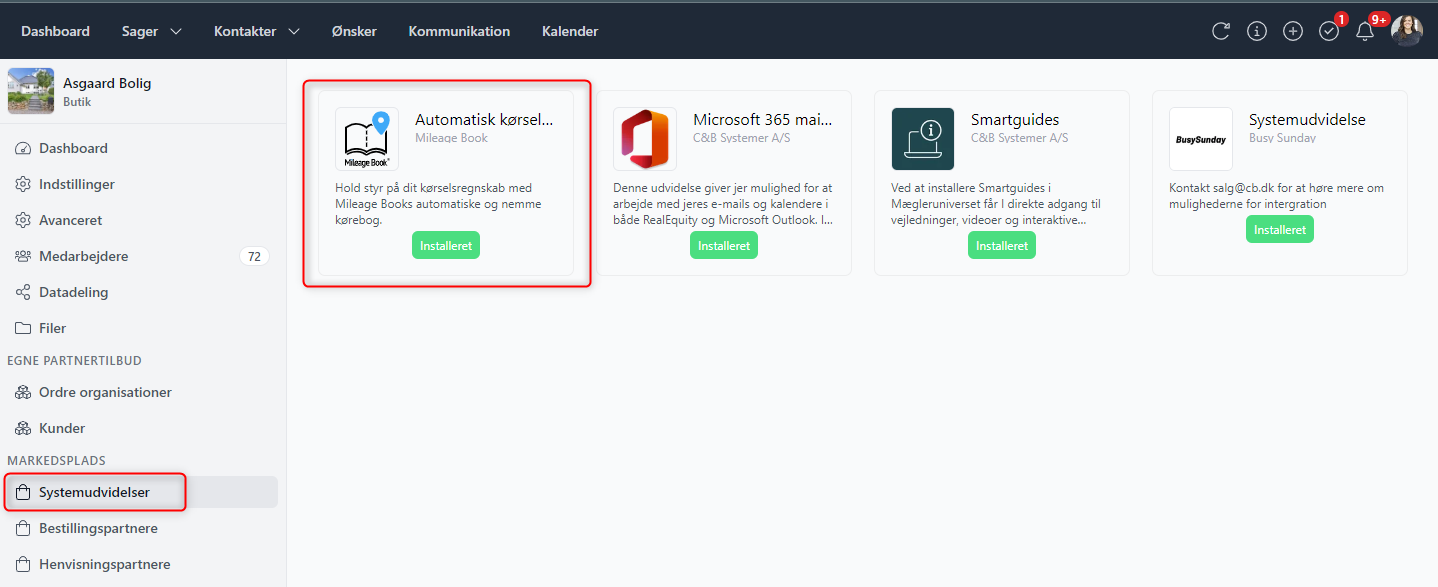
Task: Click Installeret button under Mileage Book
Action: (x=446, y=245)
